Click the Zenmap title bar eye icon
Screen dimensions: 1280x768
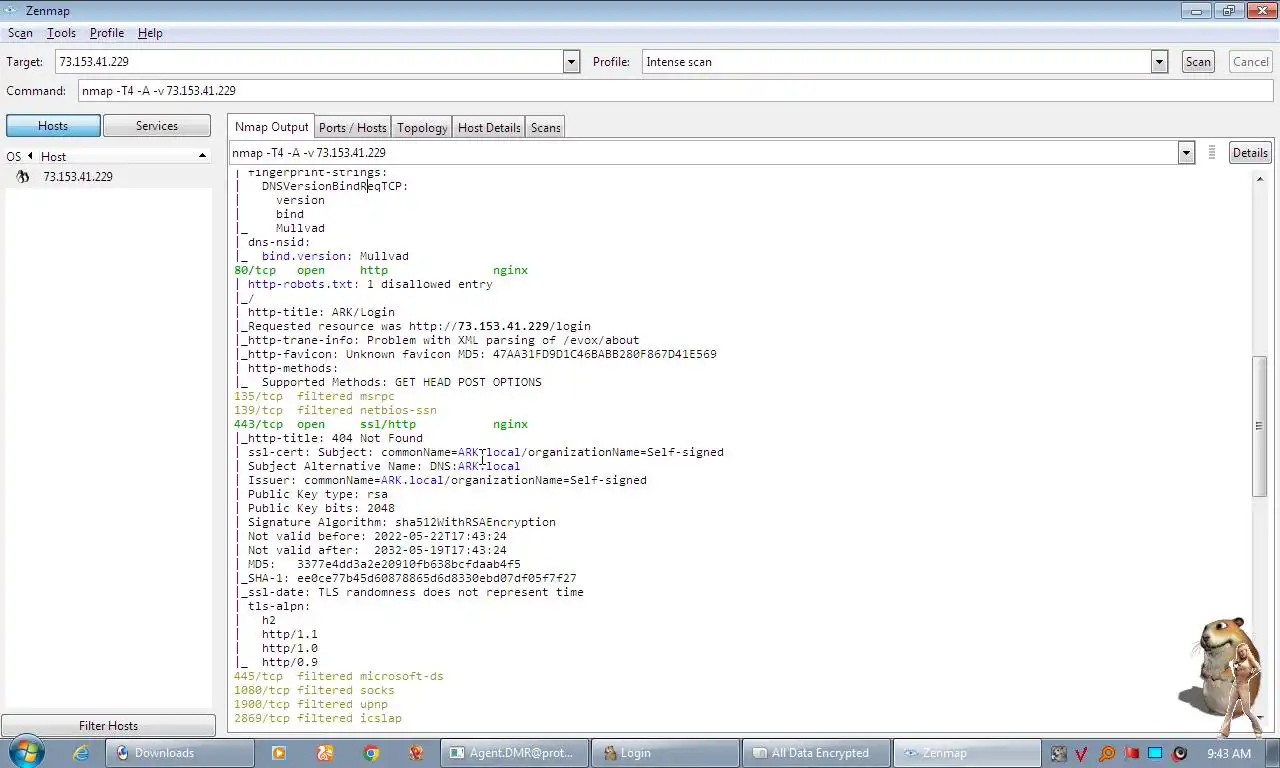pos(11,10)
